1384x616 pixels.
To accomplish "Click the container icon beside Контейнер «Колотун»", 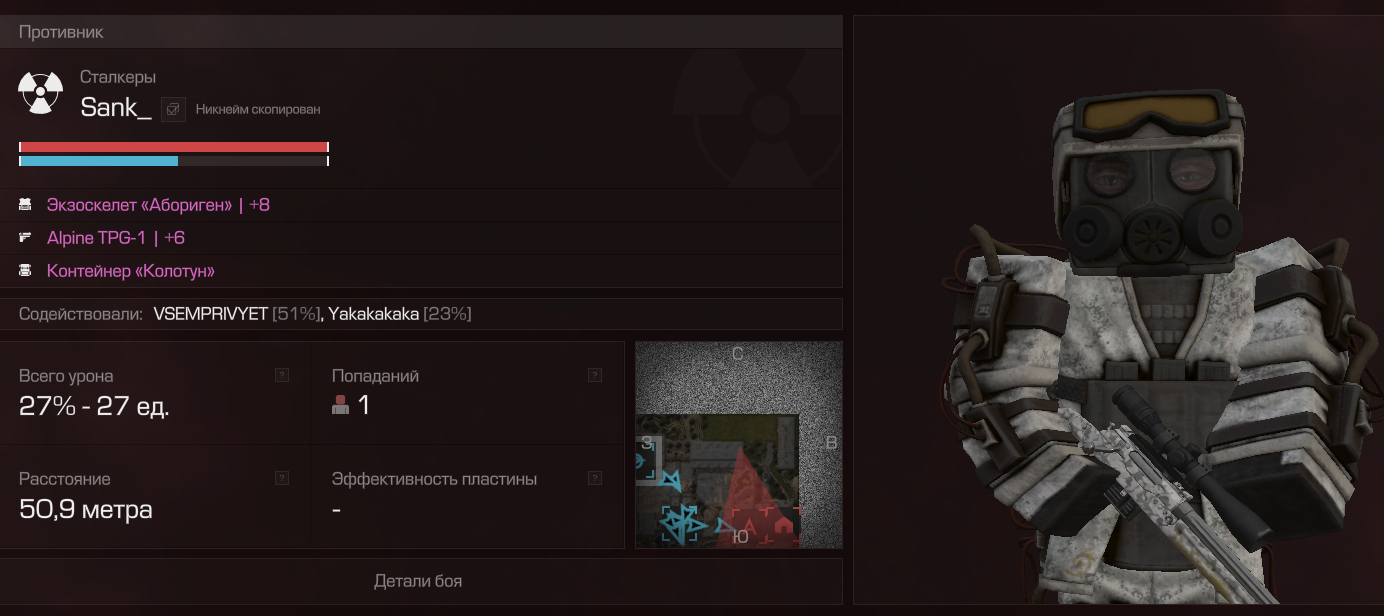I will pyautogui.click(x=25, y=271).
